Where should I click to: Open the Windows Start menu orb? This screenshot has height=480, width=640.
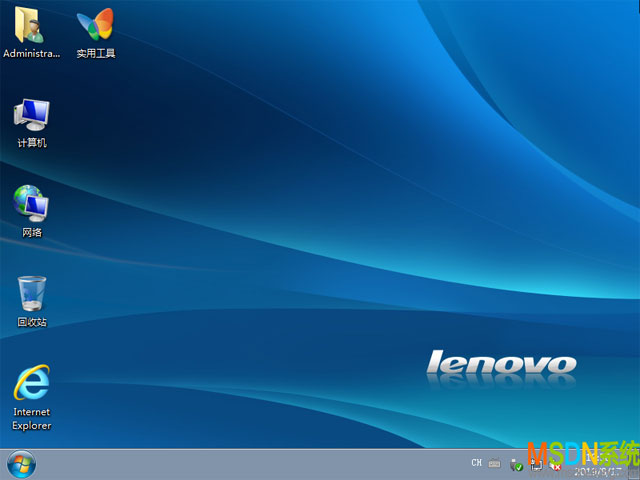point(21,464)
